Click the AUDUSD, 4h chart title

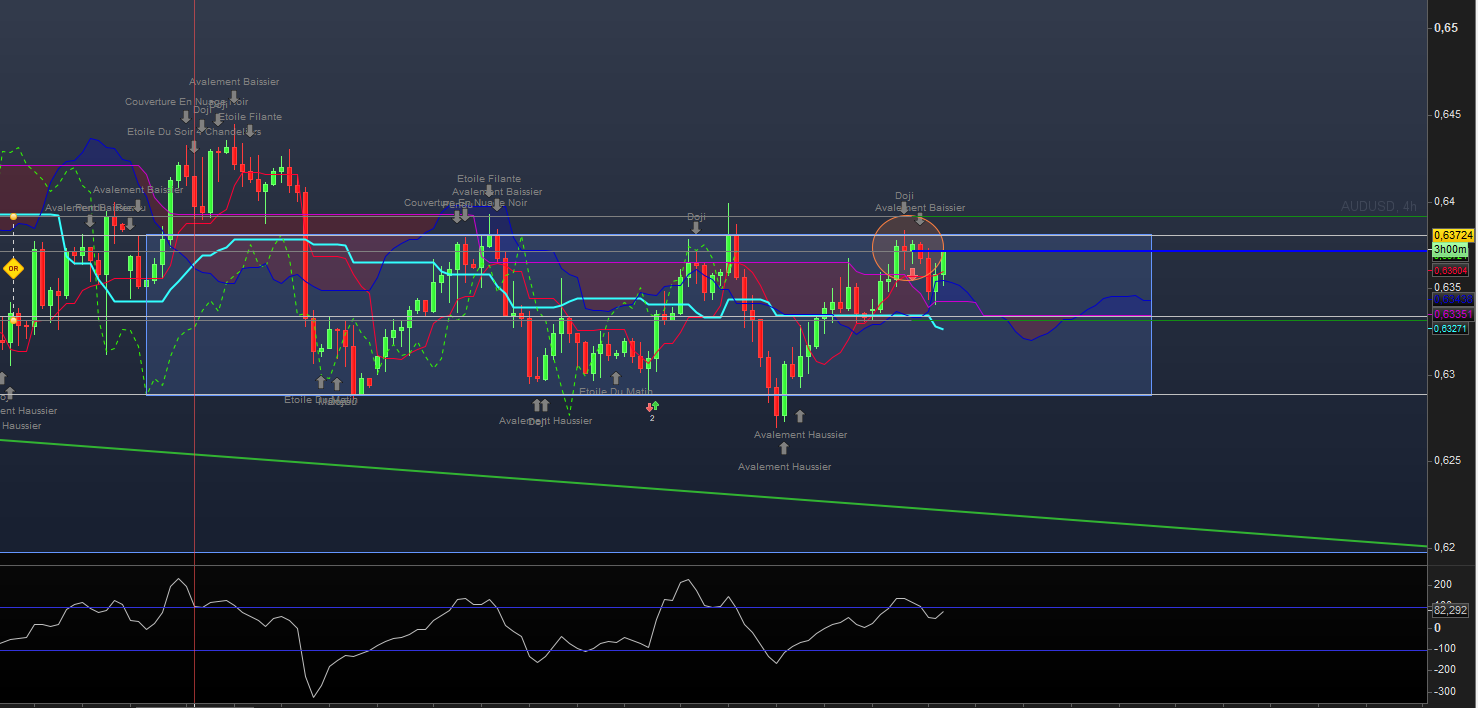(1379, 206)
